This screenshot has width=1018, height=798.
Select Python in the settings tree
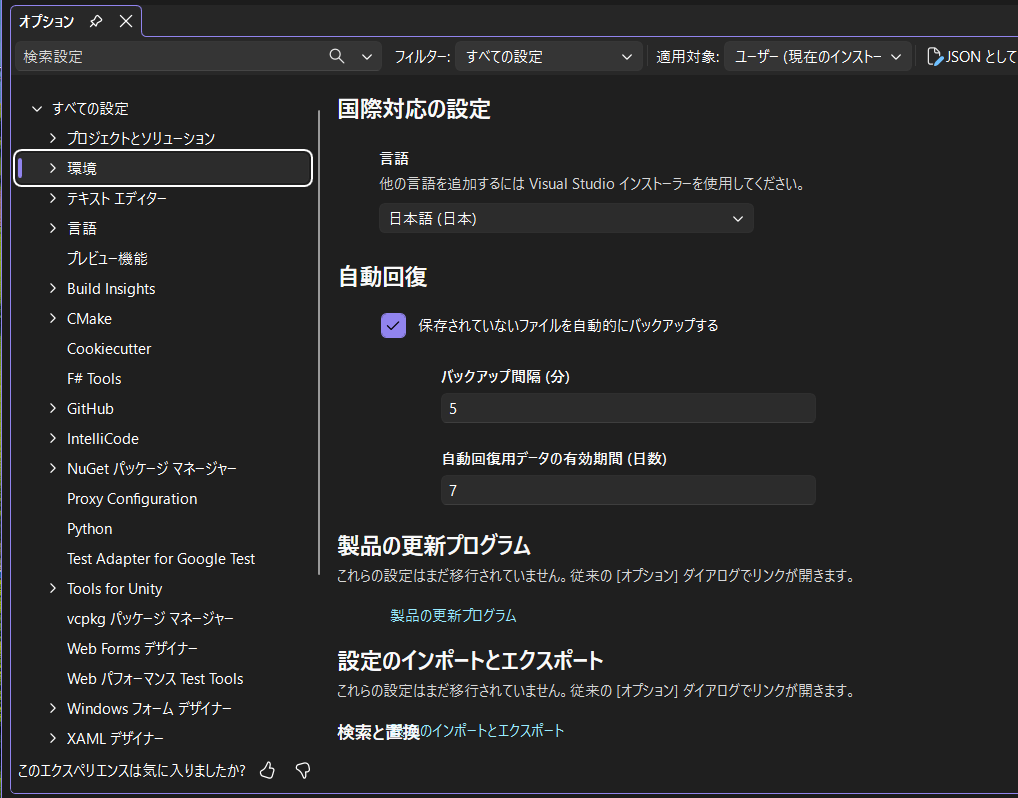point(90,529)
